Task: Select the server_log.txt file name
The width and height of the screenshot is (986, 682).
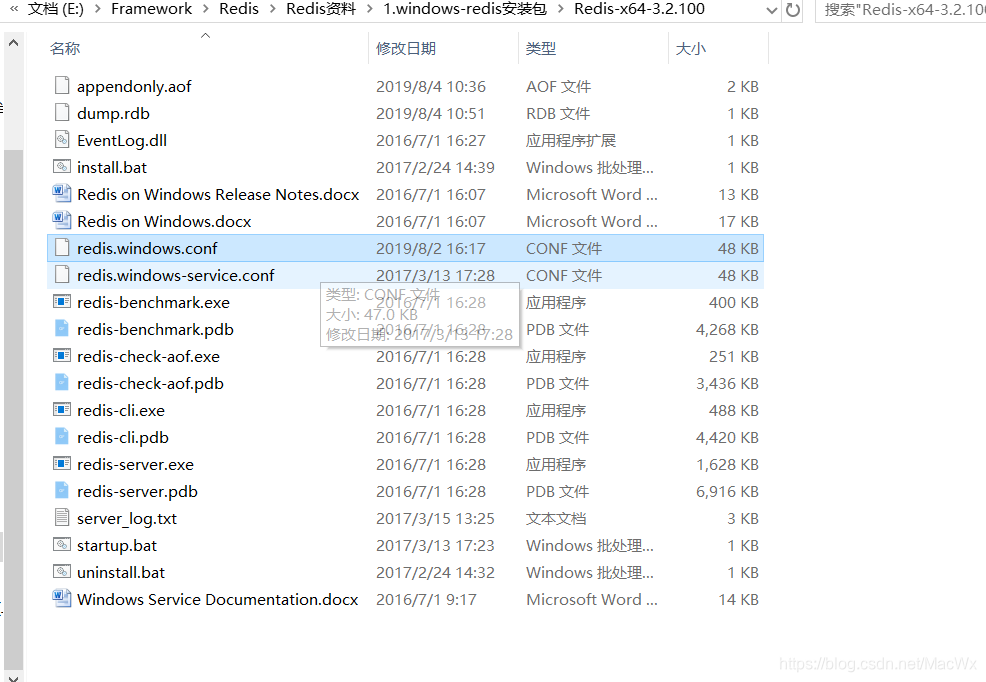Action: (127, 519)
